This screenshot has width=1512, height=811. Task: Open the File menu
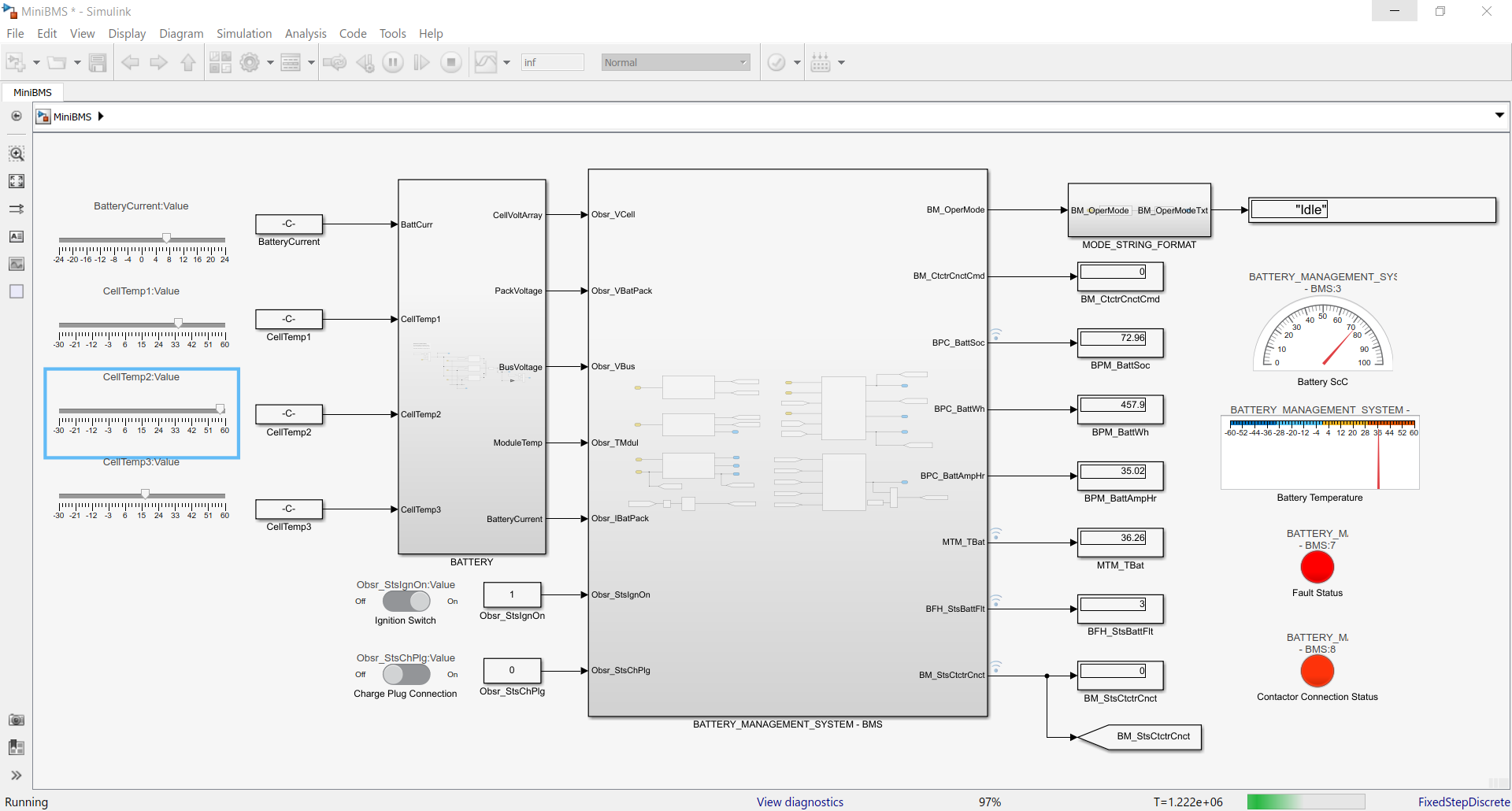pos(15,33)
